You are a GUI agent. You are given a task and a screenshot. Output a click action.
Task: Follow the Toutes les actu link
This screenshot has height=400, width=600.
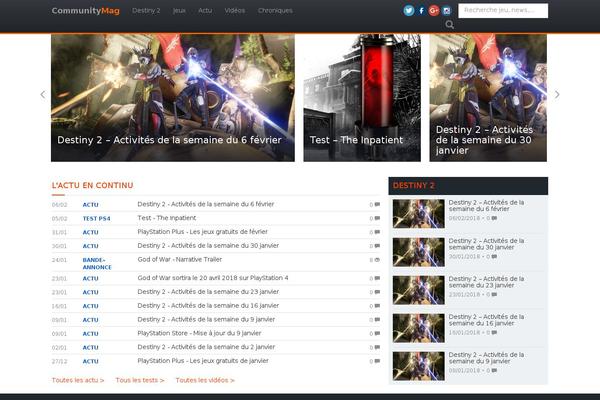pyautogui.click(x=78, y=380)
